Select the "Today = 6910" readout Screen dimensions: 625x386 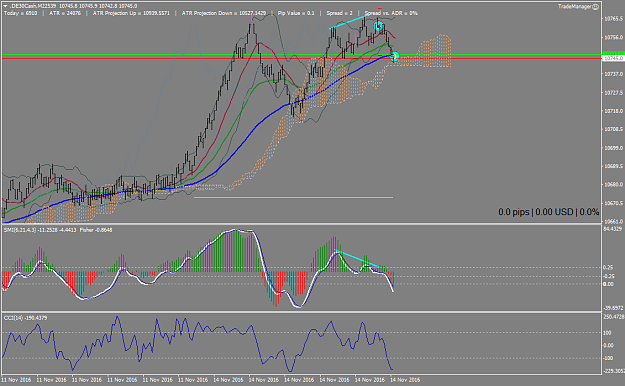[21, 13]
